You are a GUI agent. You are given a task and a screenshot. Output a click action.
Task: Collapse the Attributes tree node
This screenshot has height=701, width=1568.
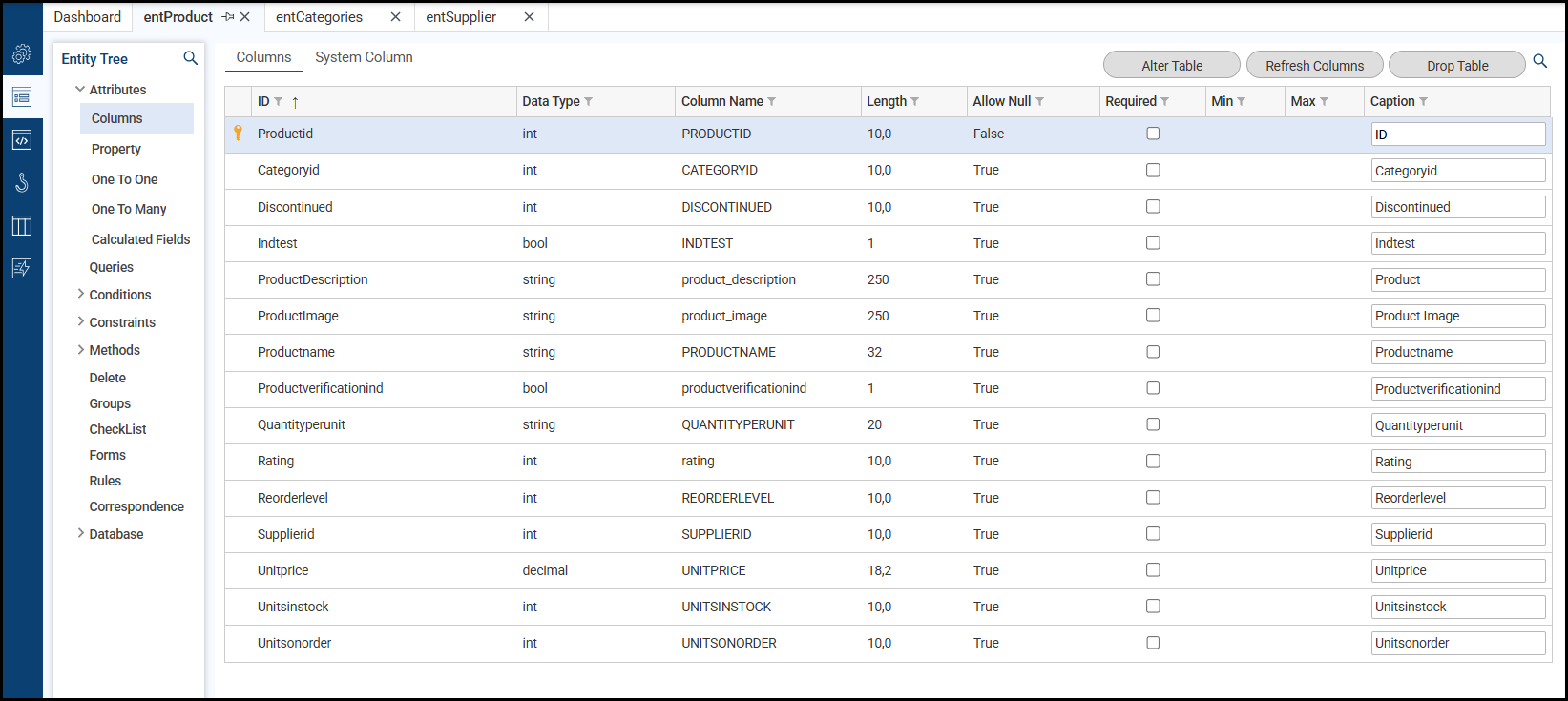coord(80,90)
